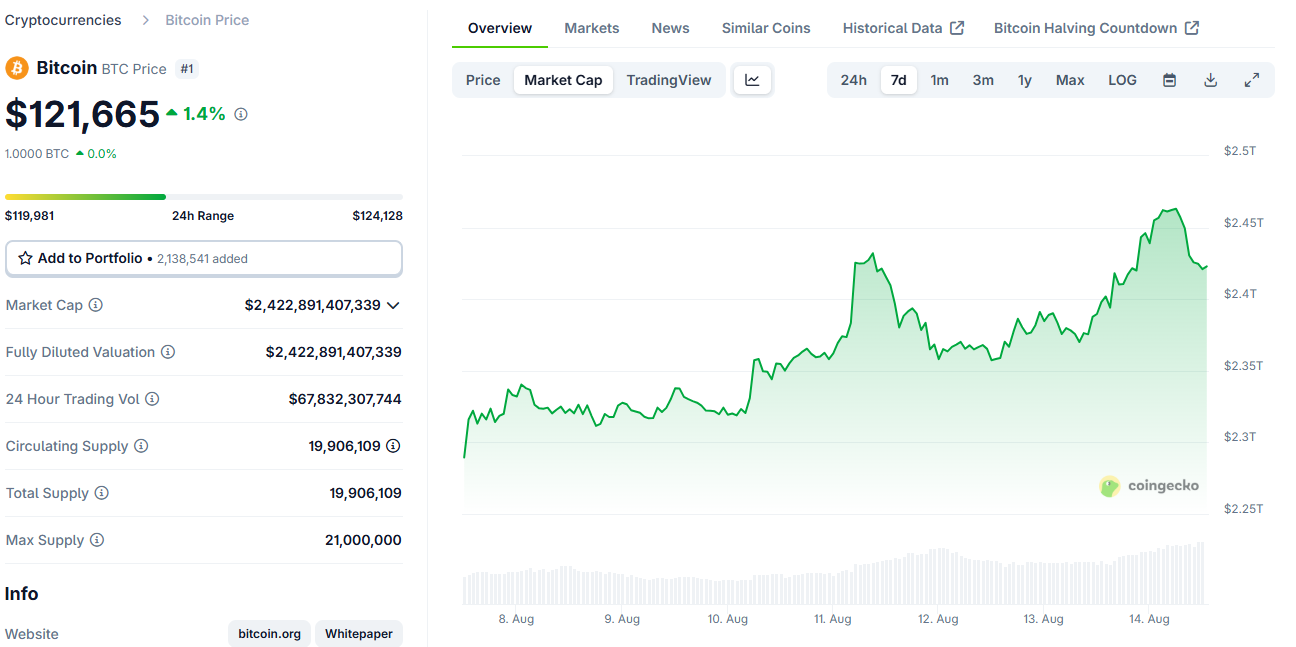Download chart data icon
This screenshot has width=1296, height=647.
point(1210,80)
